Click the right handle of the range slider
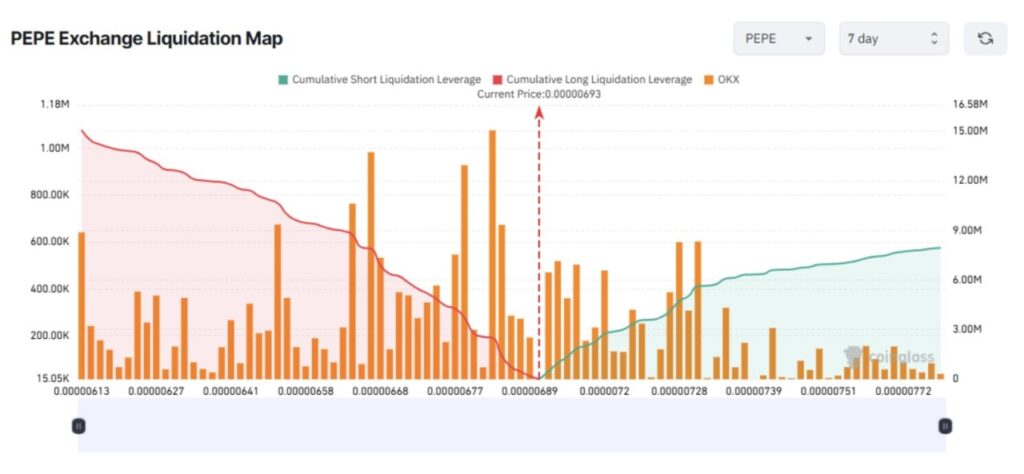Viewport: 1024px width, 474px height. (945, 426)
